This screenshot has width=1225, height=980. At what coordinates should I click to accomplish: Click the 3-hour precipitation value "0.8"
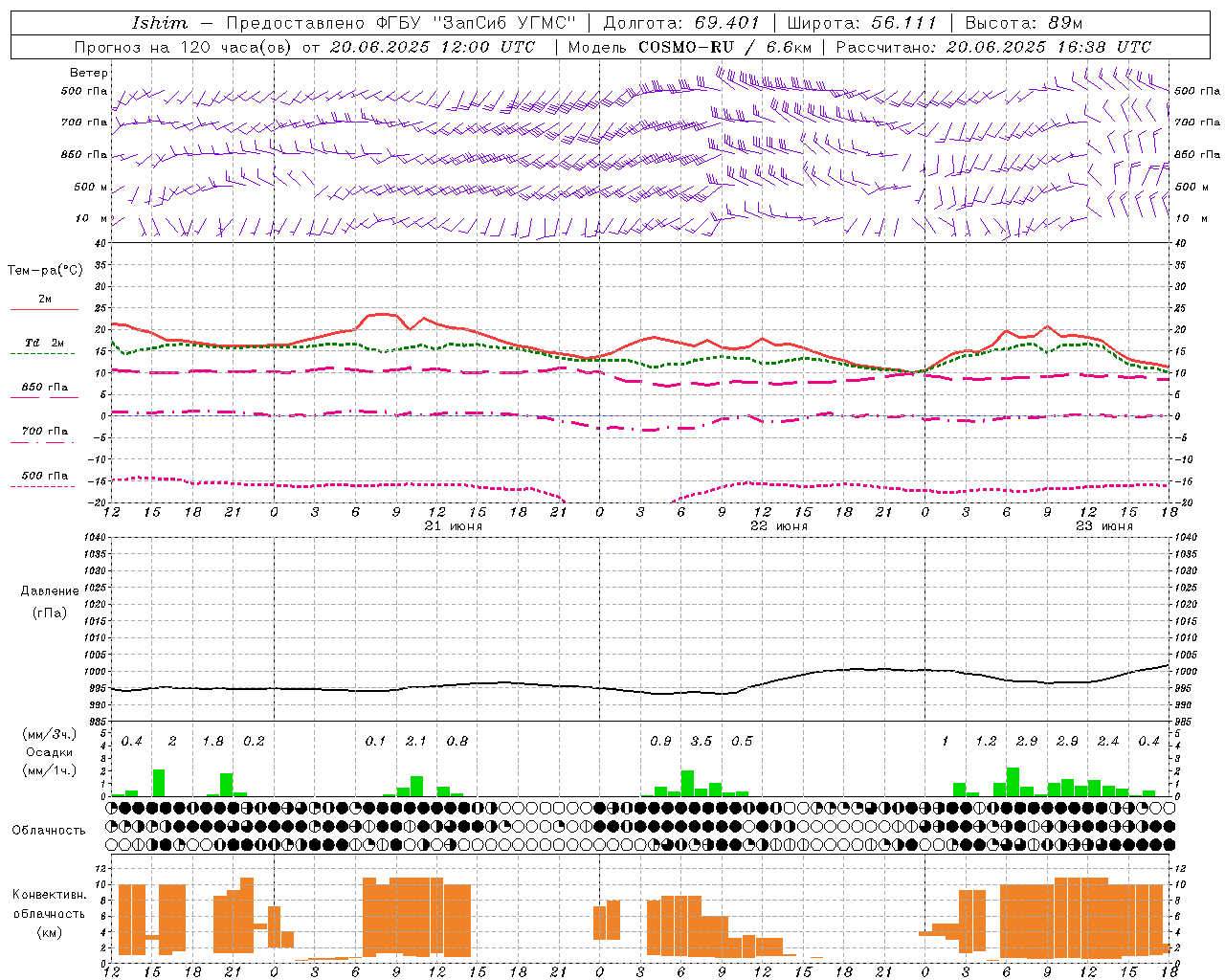(457, 742)
